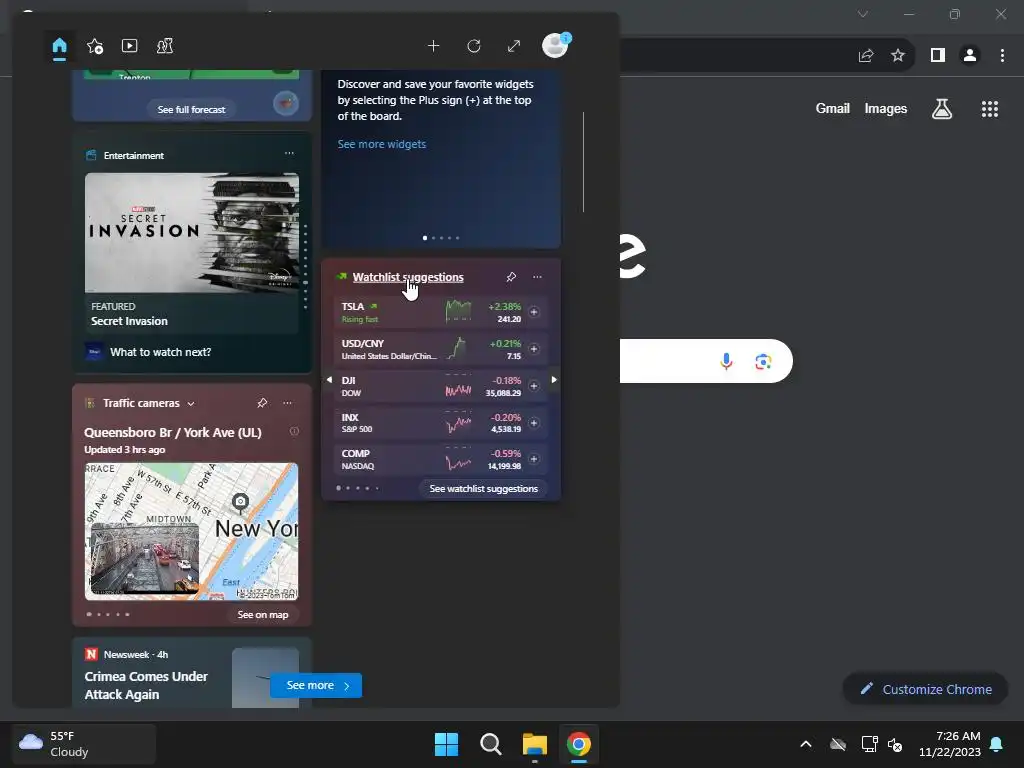1024x768 pixels.
Task: Open taskbar weather widget 55°F Cloudy
Action: [84, 744]
